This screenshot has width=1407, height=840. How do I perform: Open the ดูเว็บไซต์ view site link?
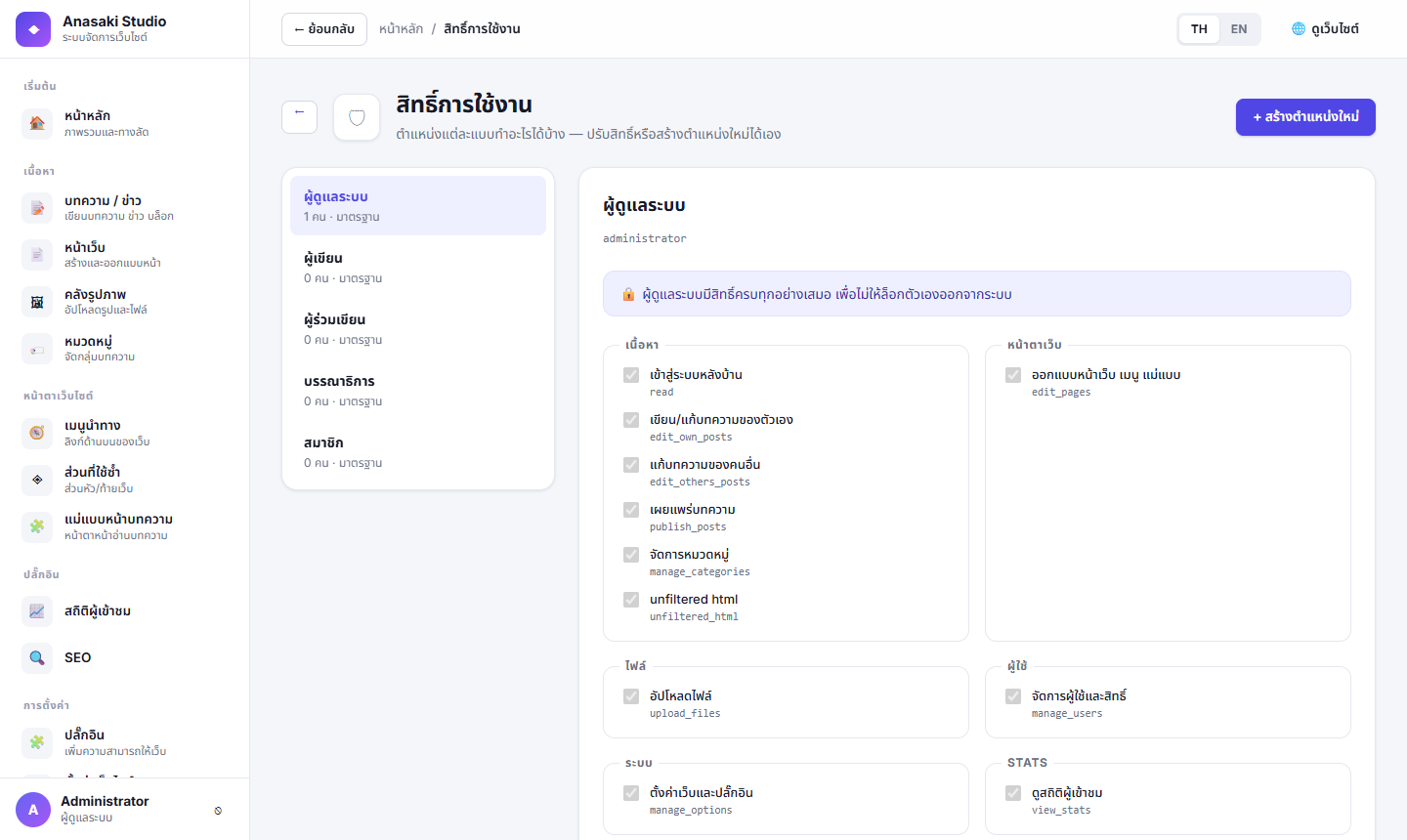point(1326,29)
